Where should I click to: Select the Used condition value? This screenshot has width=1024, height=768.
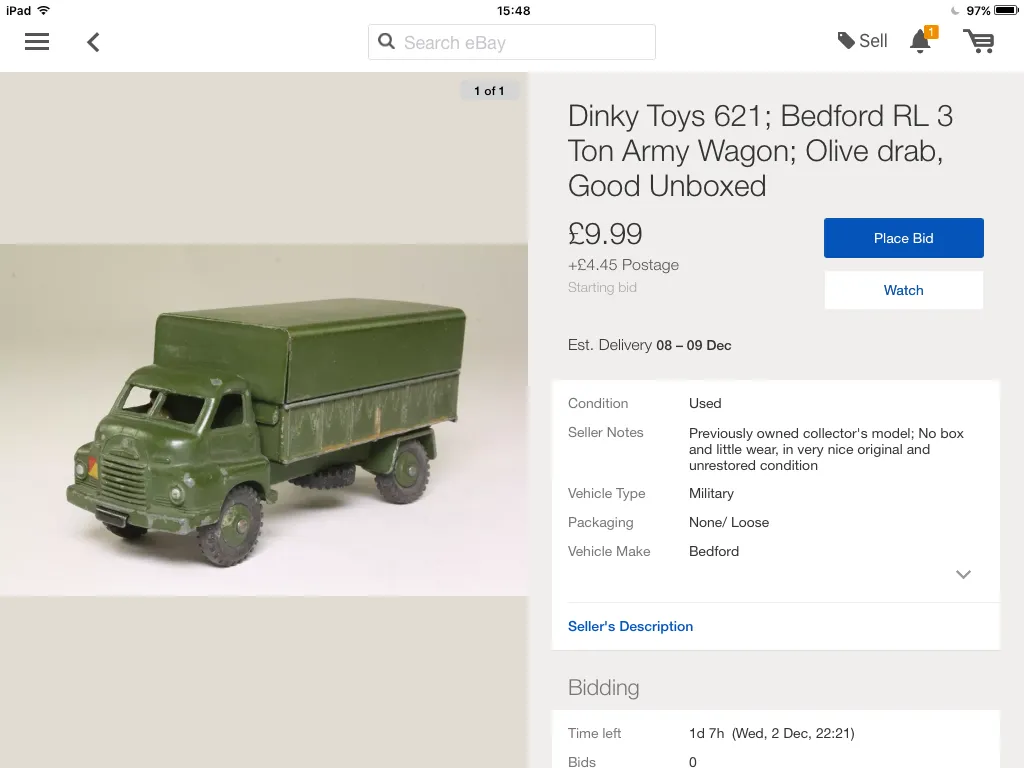[x=704, y=403]
